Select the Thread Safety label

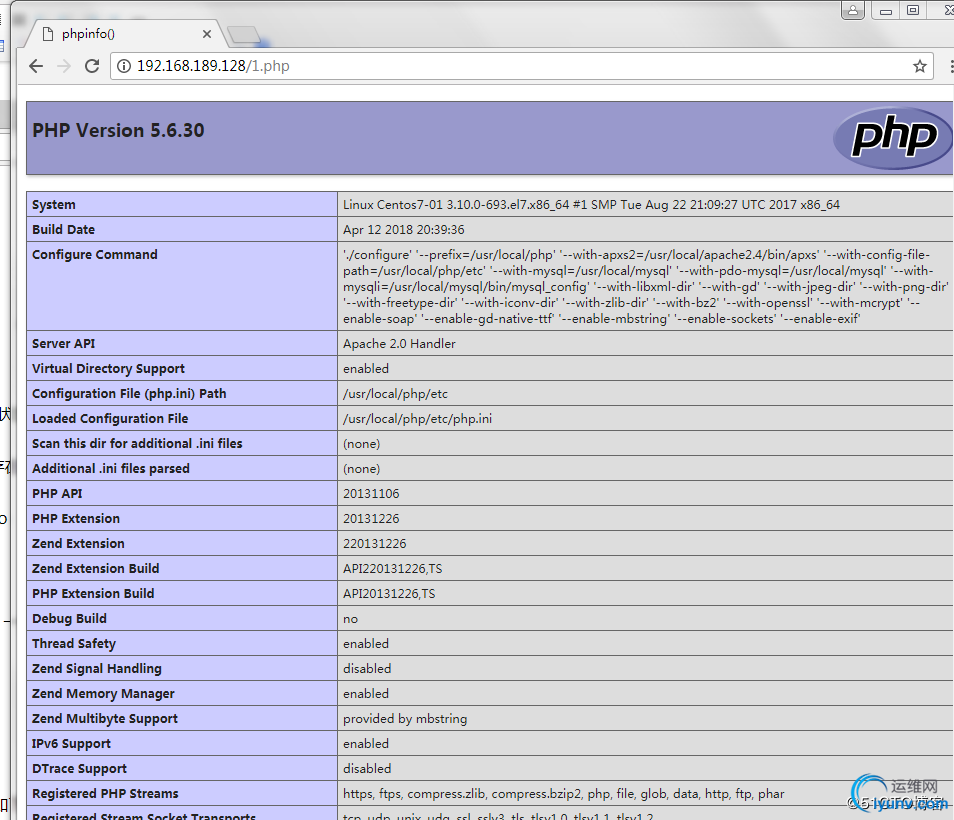74,644
